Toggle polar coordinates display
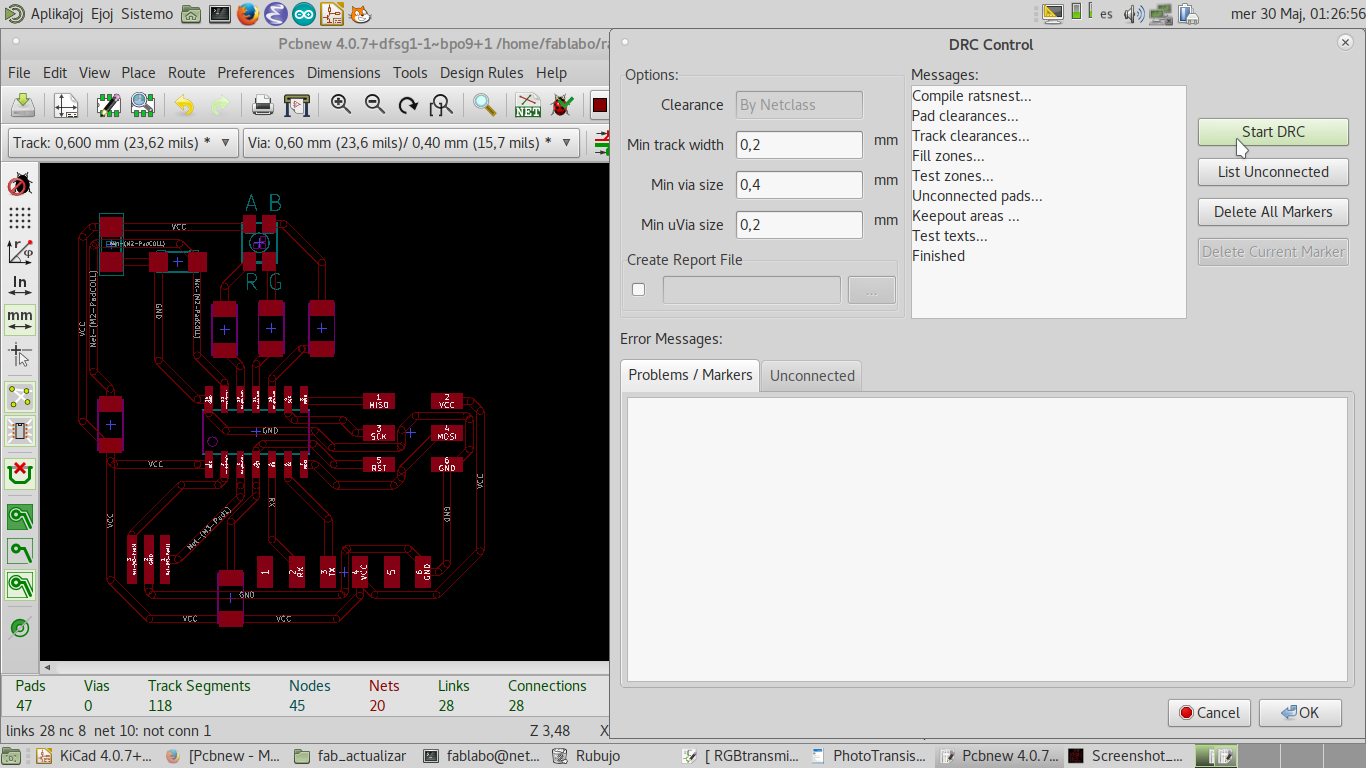Image resolution: width=1366 pixels, height=768 pixels. (20, 252)
